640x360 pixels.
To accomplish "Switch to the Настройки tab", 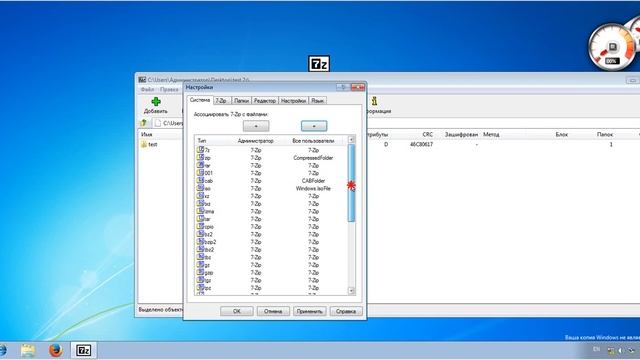I will pos(293,100).
